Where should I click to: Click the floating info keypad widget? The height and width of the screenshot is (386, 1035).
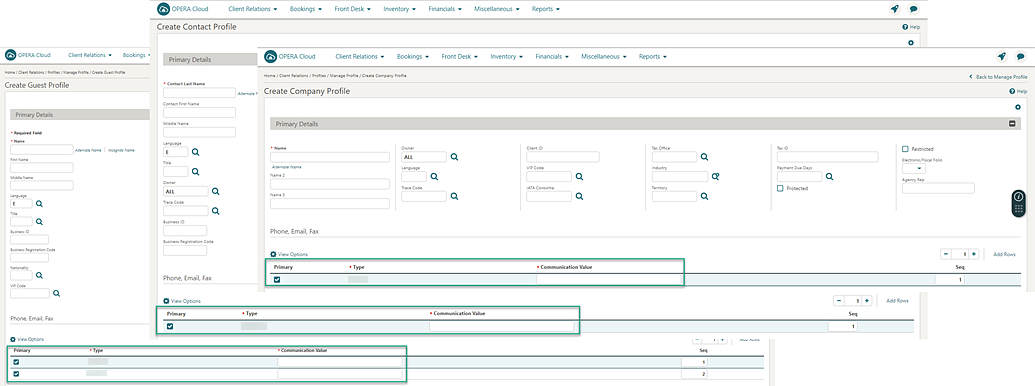click(1018, 203)
